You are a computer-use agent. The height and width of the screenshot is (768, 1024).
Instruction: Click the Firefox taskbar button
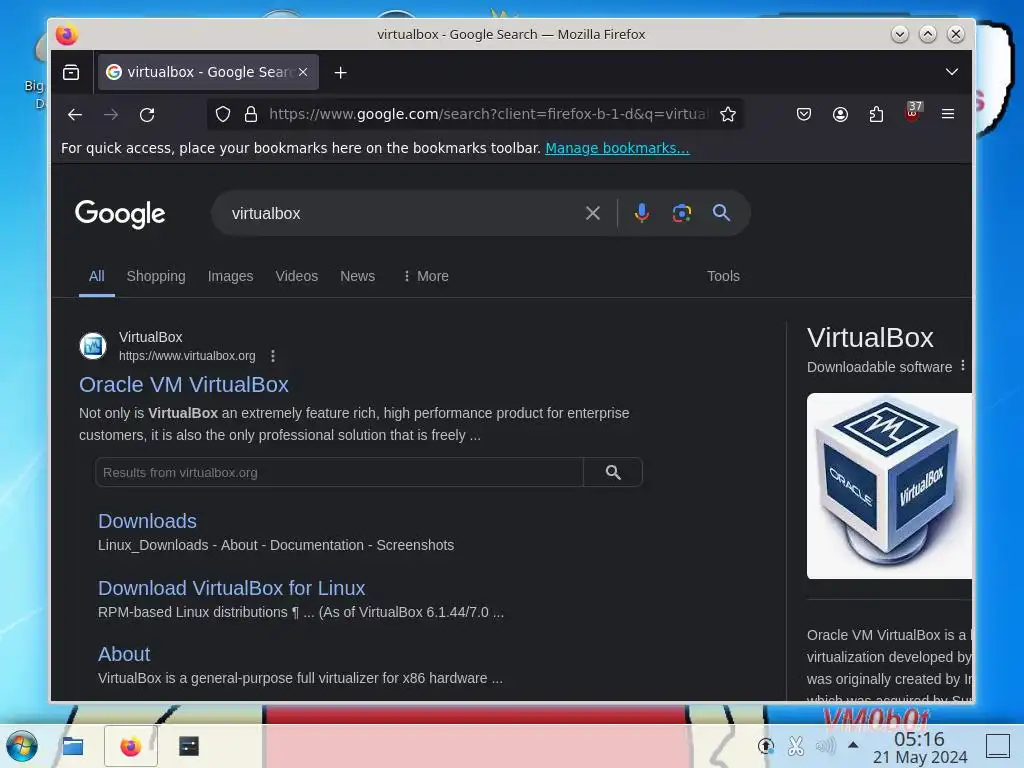click(x=131, y=746)
